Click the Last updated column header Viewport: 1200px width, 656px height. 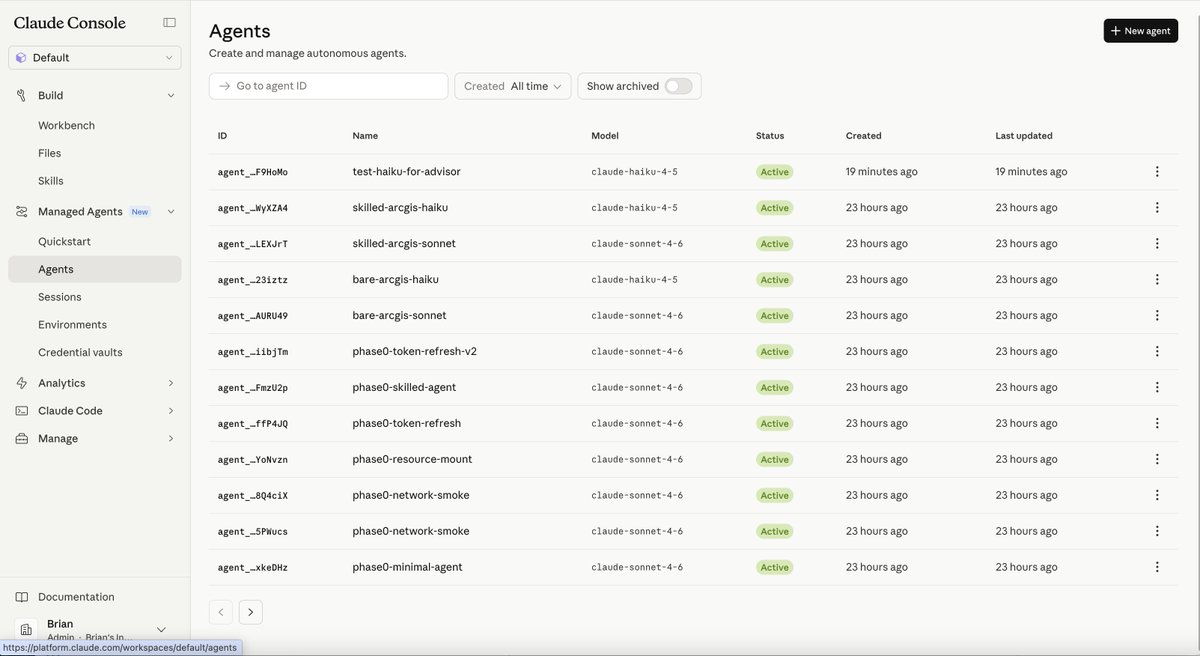click(x=1024, y=136)
